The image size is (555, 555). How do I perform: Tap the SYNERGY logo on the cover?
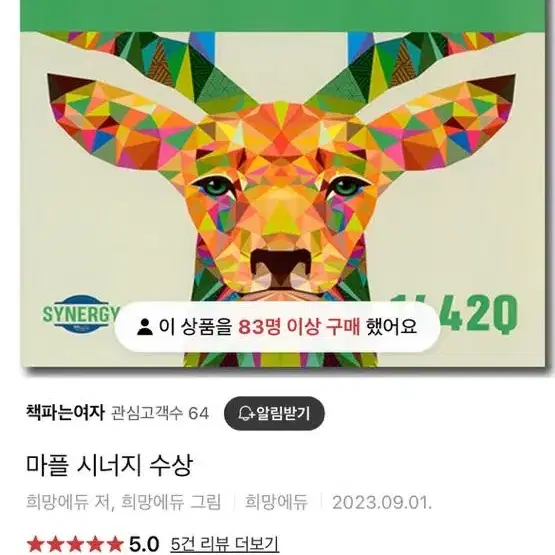coord(80,314)
